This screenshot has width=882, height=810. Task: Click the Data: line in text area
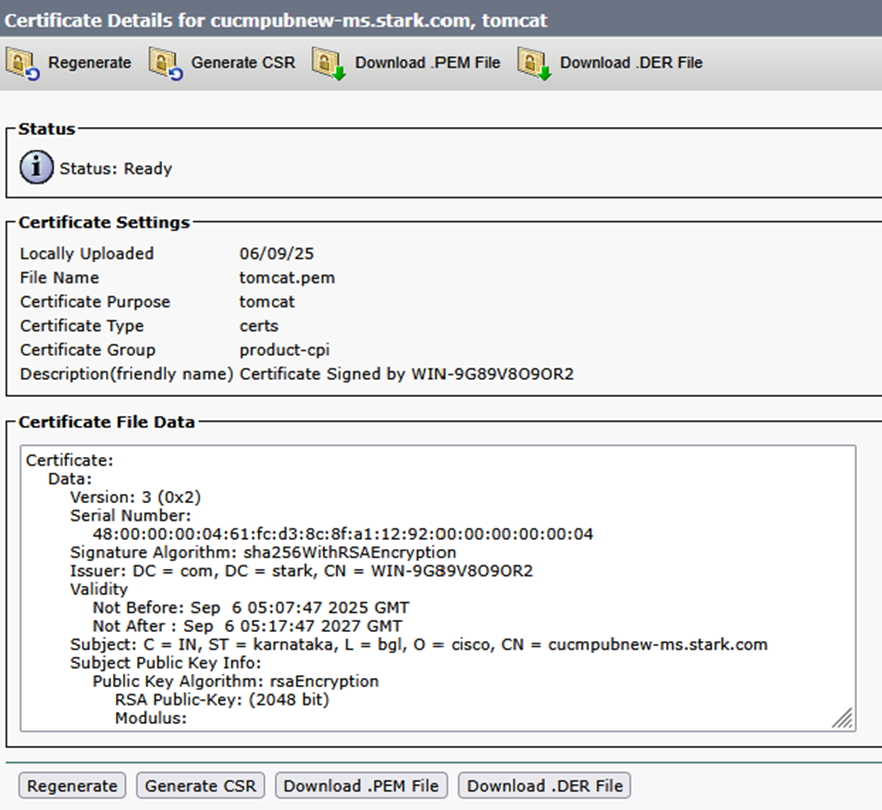(x=70, y=479)
